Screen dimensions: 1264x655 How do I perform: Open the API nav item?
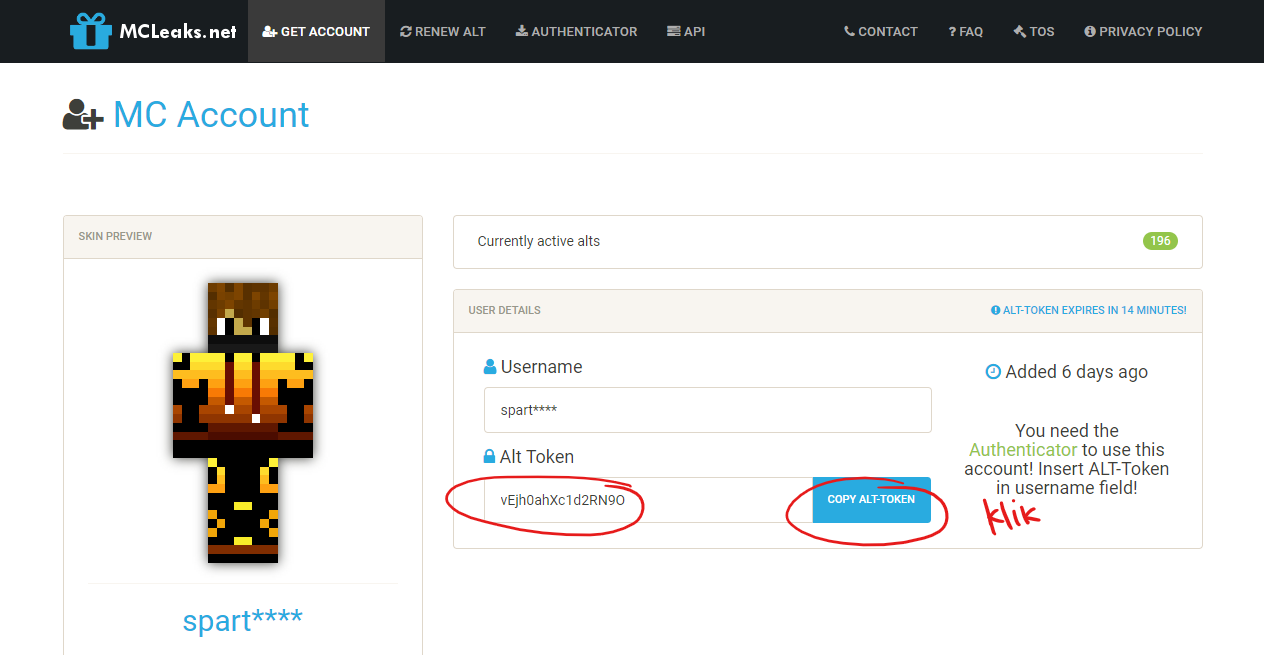tap(686, 31)
